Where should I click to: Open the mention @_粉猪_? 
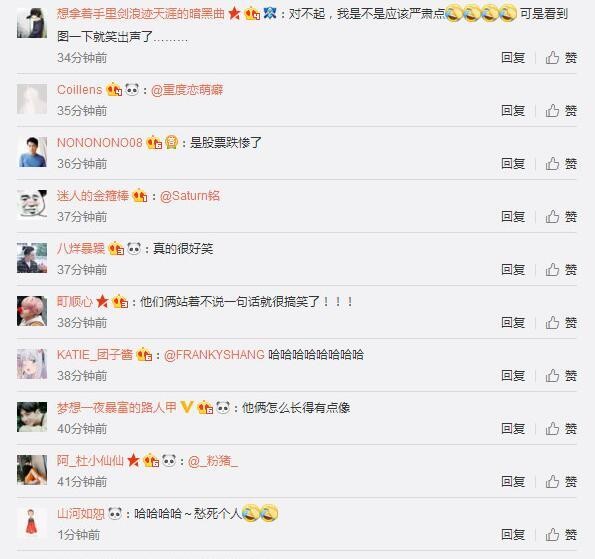coord(213,461)
